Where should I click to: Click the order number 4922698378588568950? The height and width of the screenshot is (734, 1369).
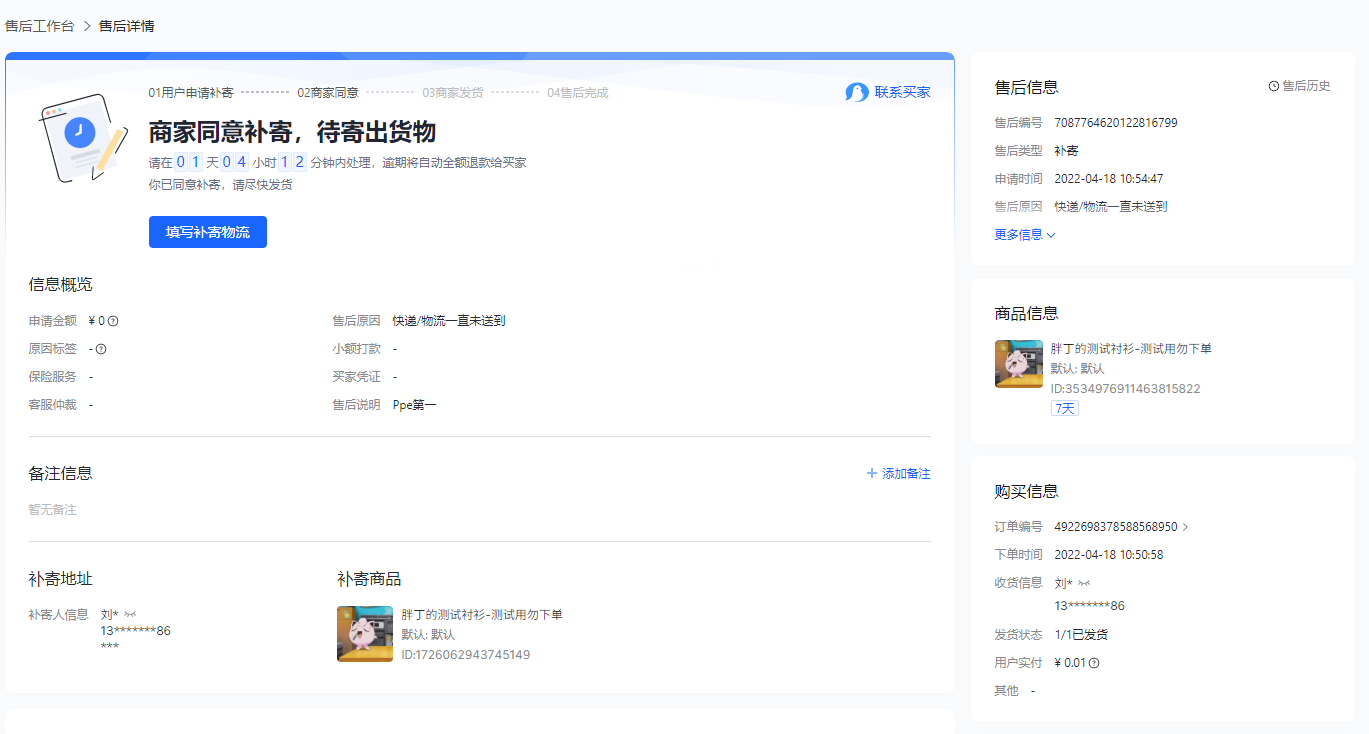(1115, 527)
